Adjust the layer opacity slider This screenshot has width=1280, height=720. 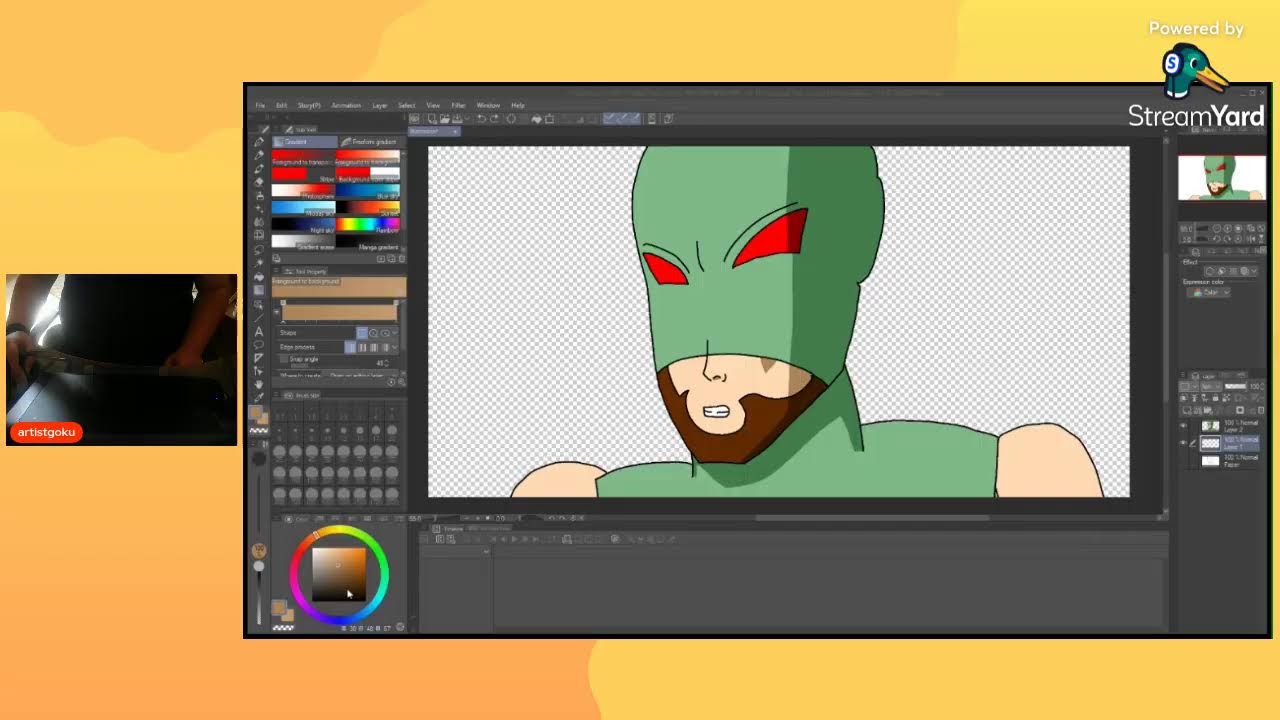tap(1236, 387)
